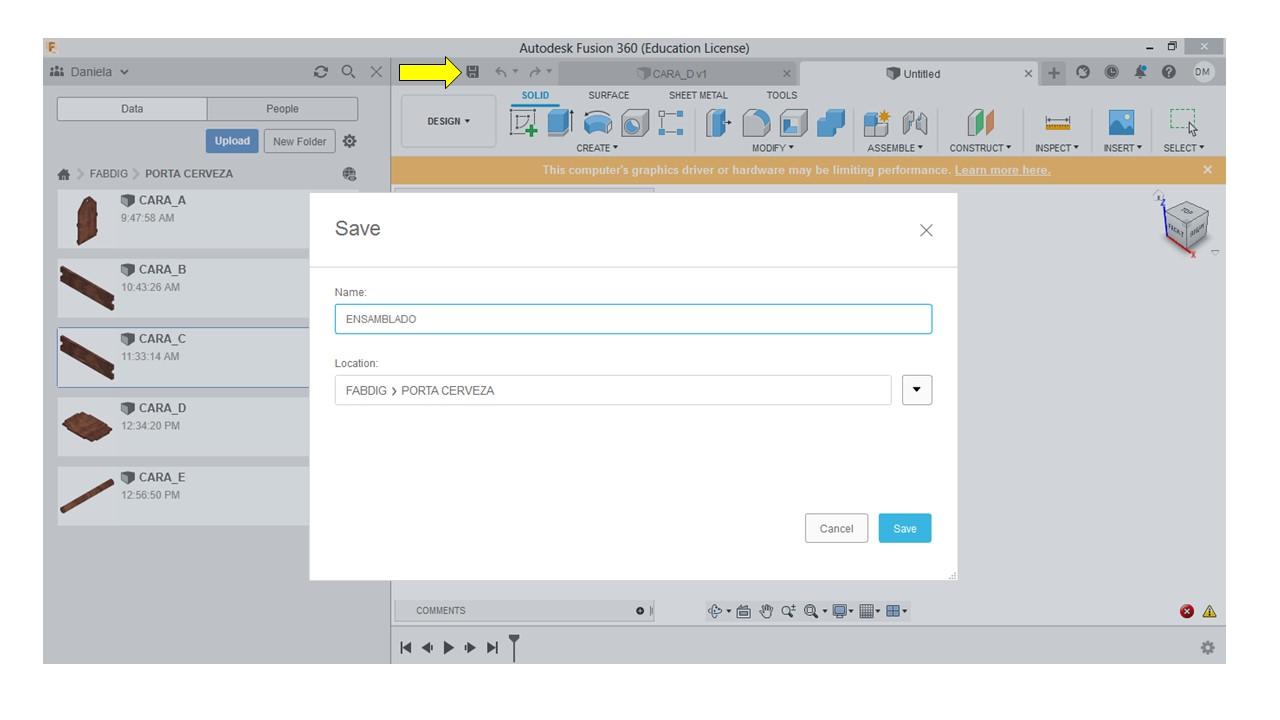Select the Create Sketch tool
The width and height of the screenshot is (1280, 720).
[524, 124]
